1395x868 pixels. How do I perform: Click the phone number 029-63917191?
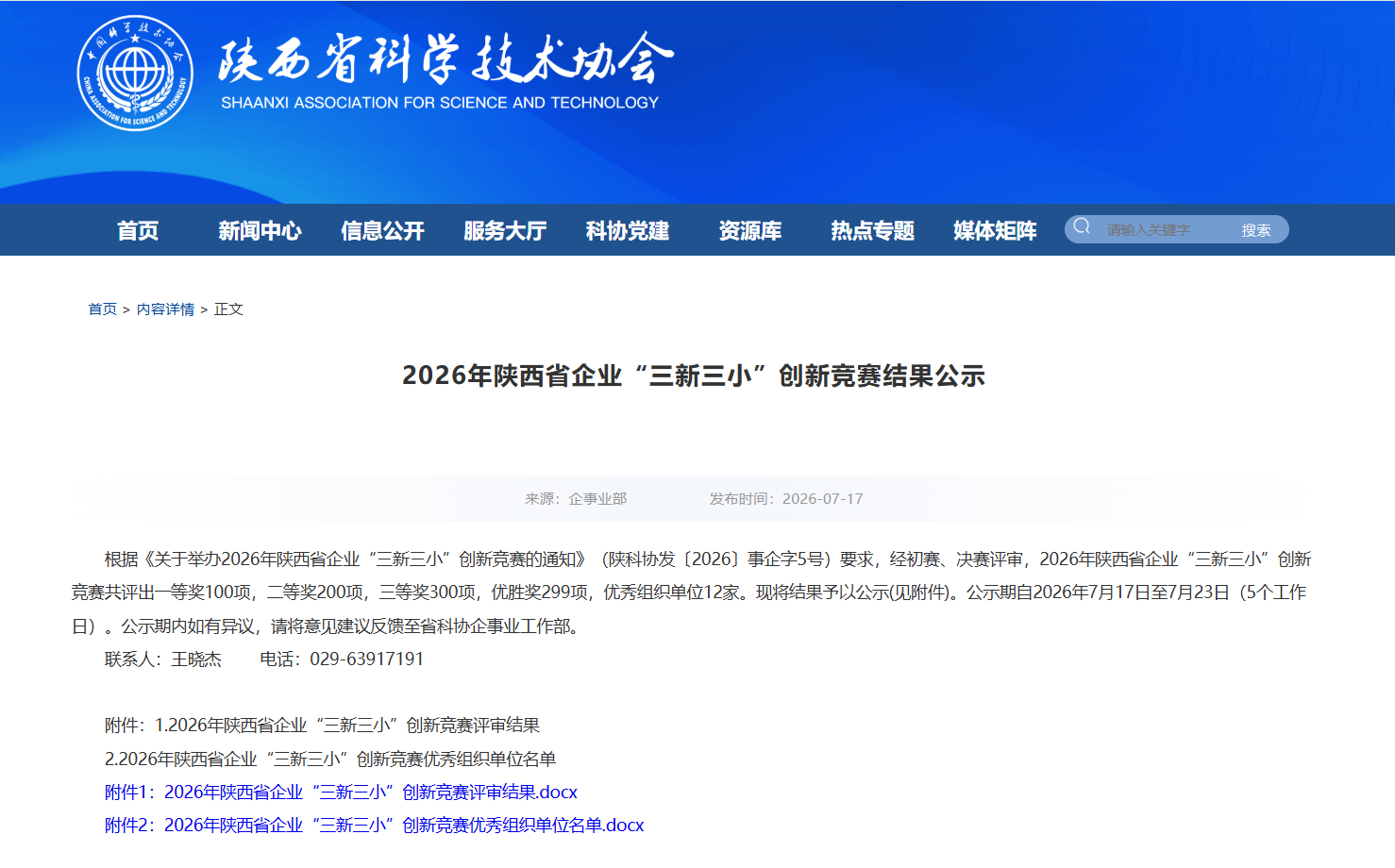coord(367,659)
